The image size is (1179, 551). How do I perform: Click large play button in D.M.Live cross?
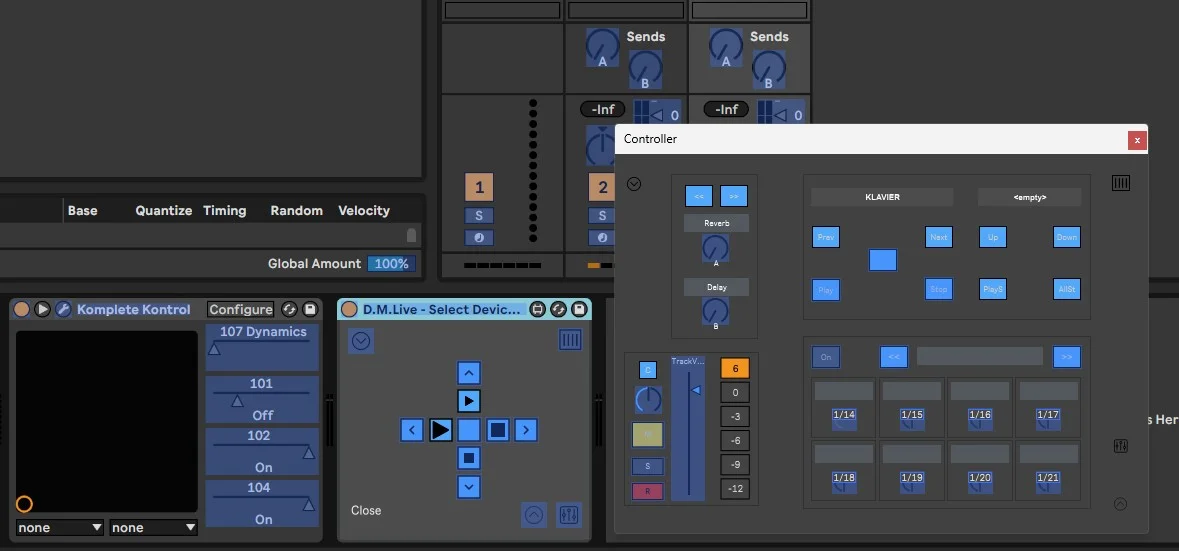coord(440,430)
